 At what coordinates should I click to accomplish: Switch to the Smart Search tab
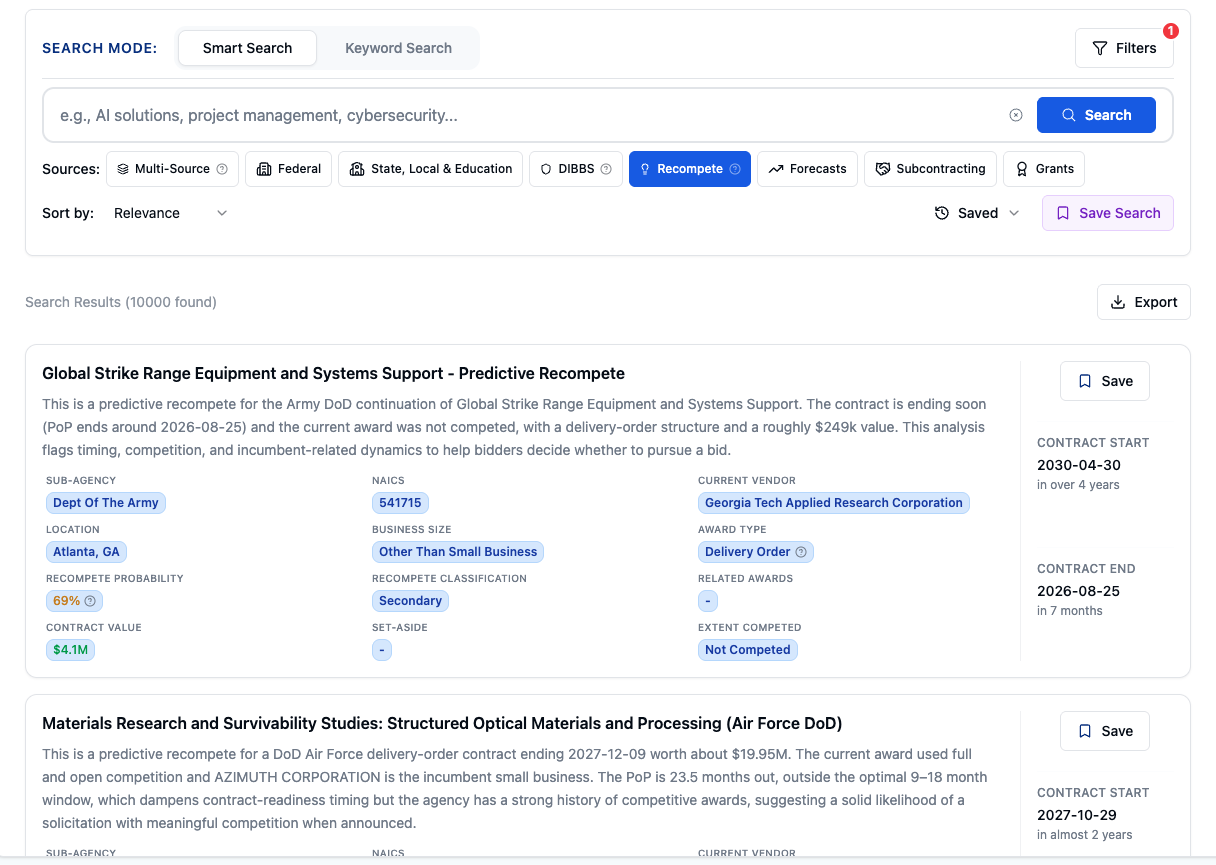(247, 47)
